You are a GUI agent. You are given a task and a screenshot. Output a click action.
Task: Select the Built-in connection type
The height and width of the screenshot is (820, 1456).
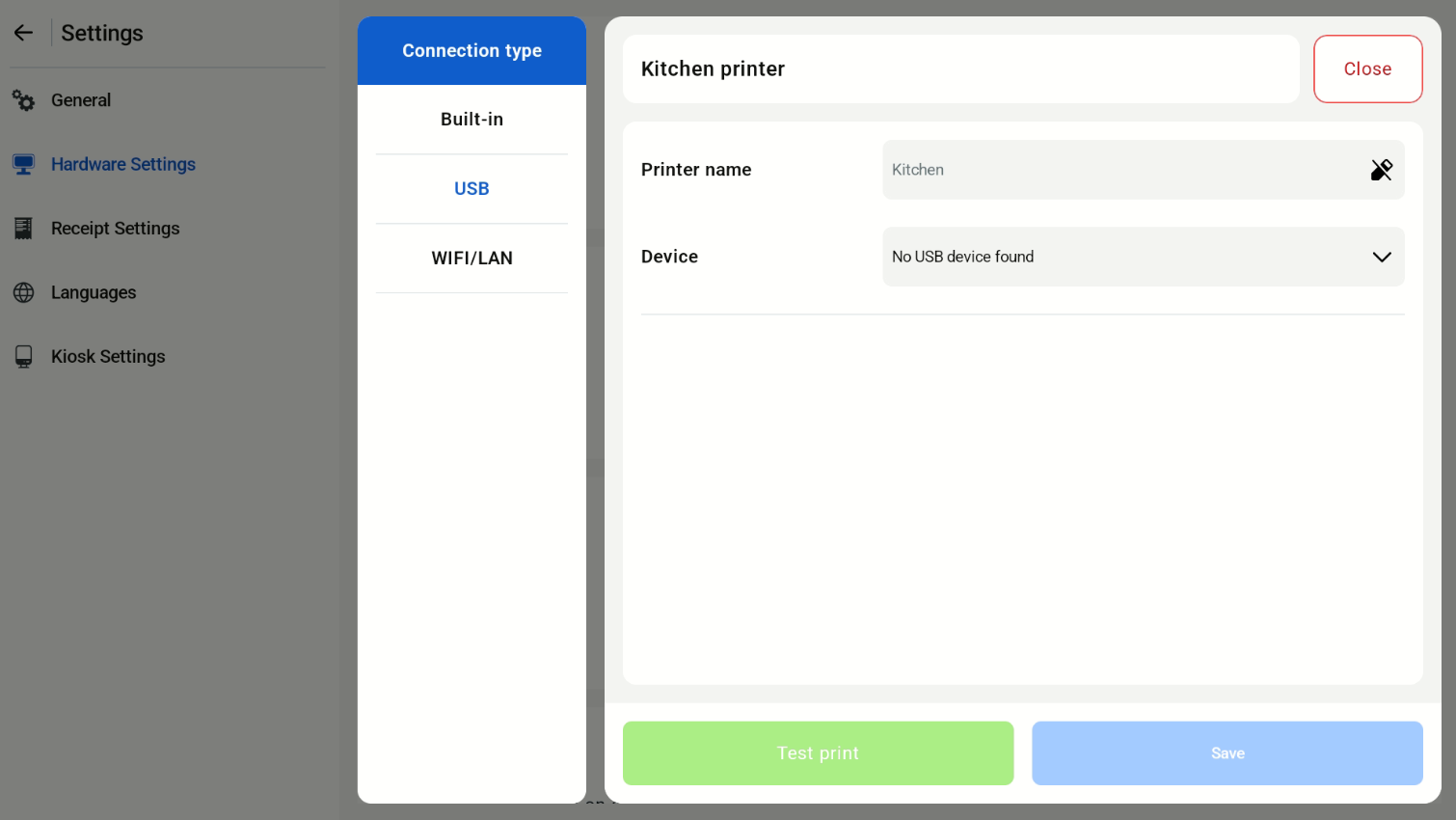click(x=472, y=120)
